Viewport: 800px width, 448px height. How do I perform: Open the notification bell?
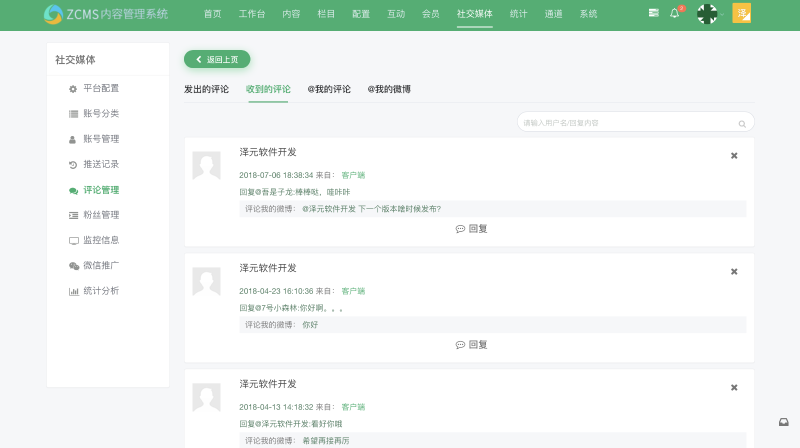674,13
